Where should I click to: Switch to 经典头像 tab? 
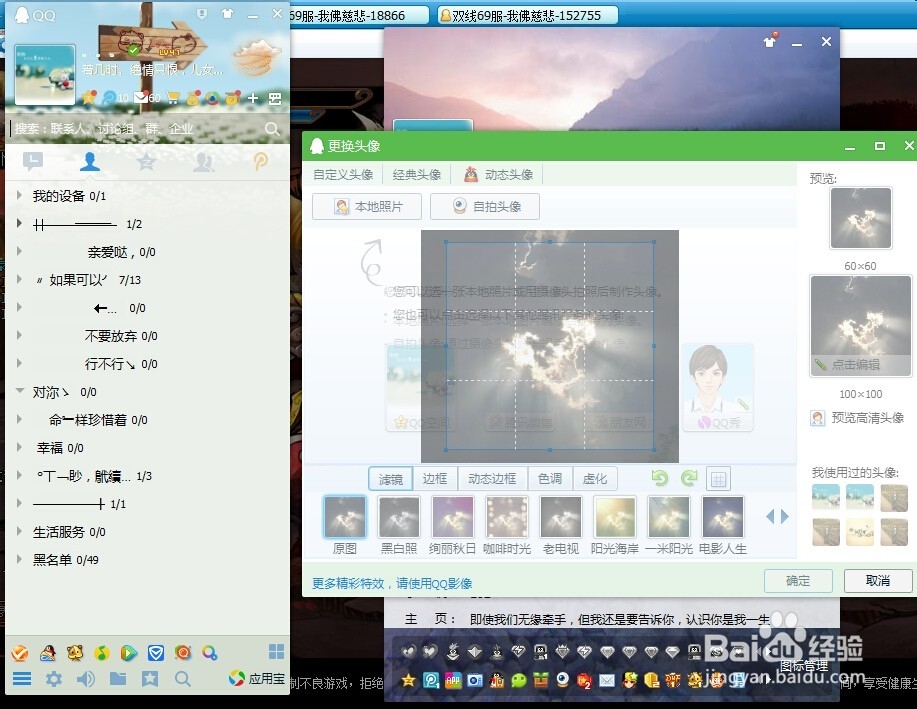416,174
